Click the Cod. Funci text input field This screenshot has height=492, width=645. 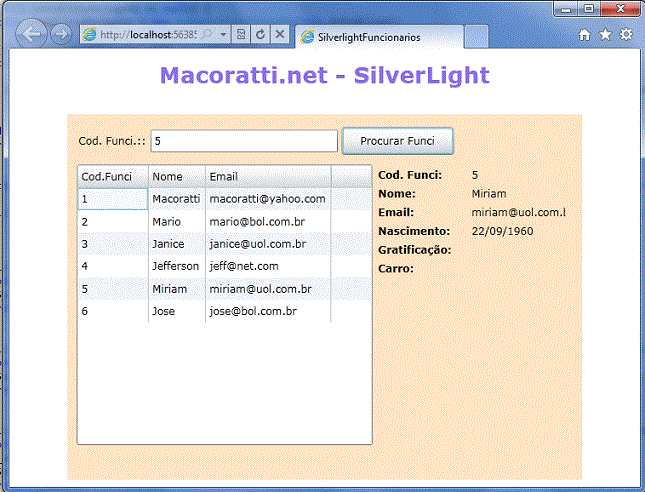point(243,142)
